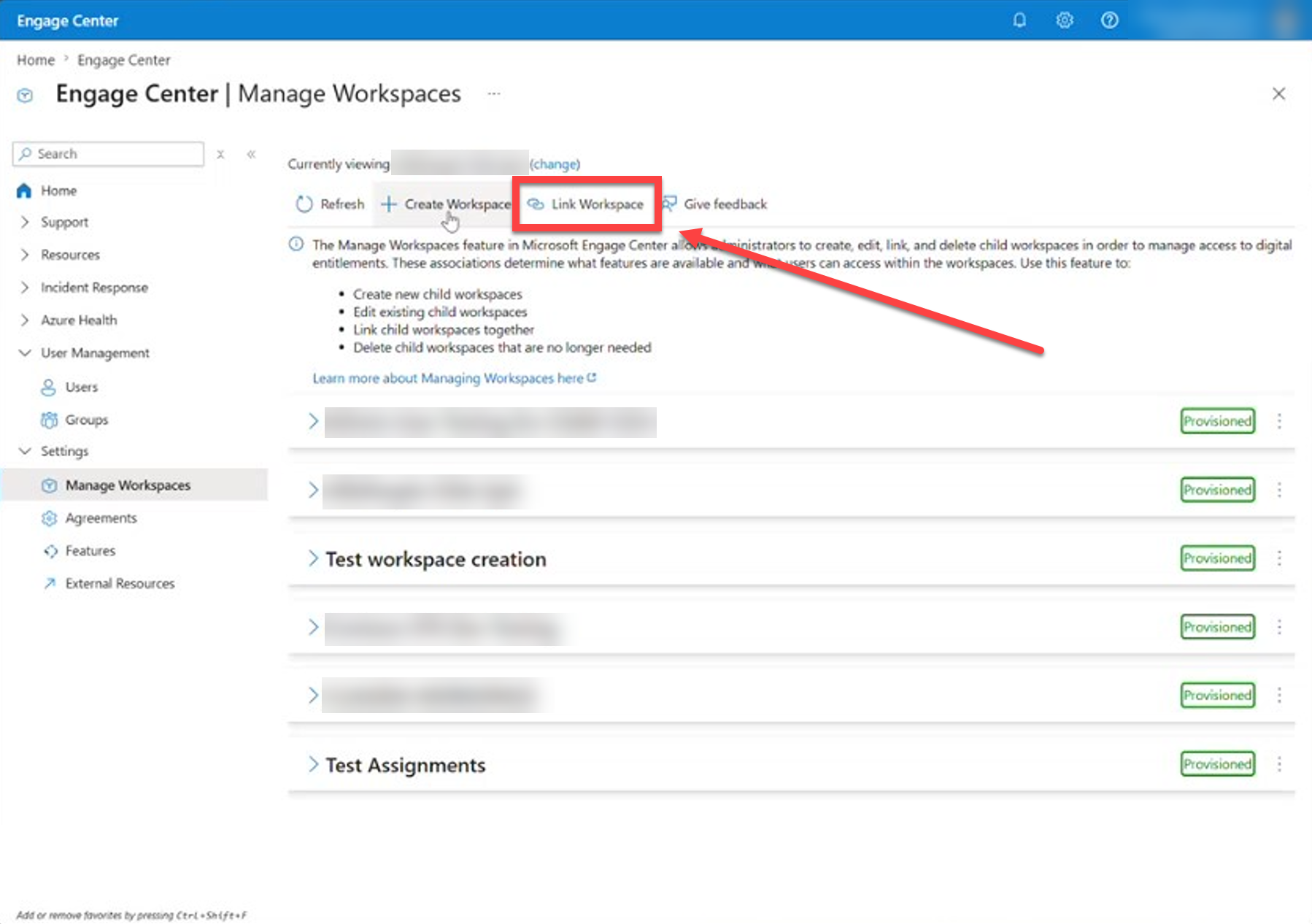This screenshot has height=924, width=1312.
Task: Open more menu for first blurred workspace
Action: click(x=1279, y=421)
